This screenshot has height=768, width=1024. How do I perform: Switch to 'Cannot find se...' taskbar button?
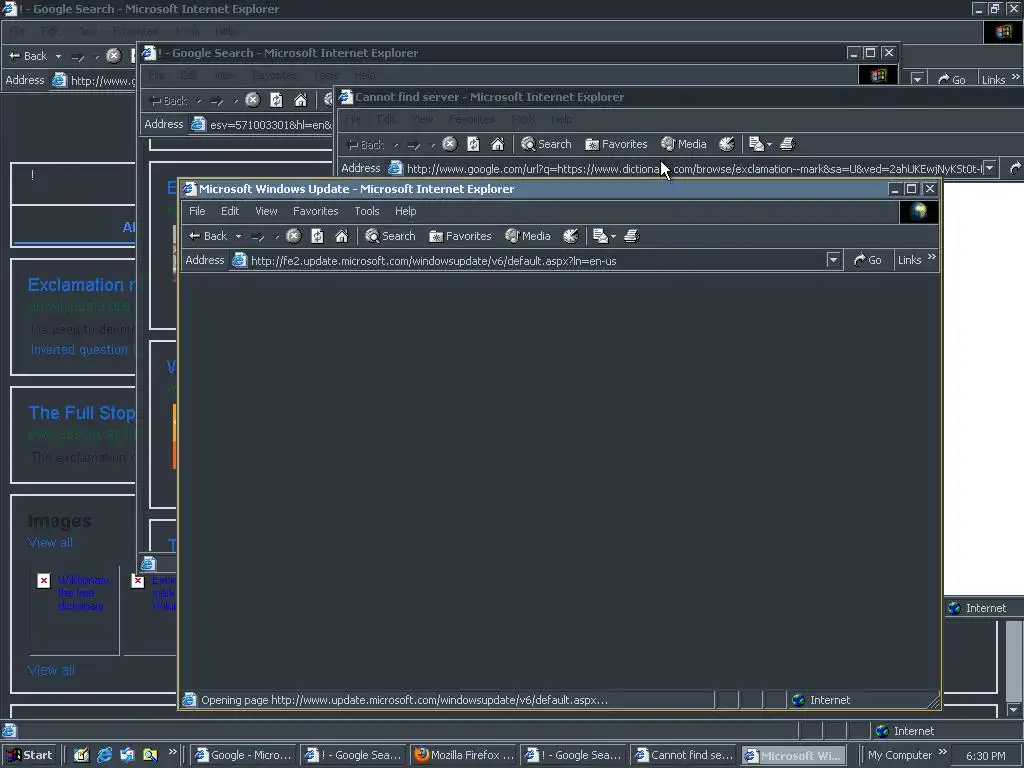click(x=684, y=755)
